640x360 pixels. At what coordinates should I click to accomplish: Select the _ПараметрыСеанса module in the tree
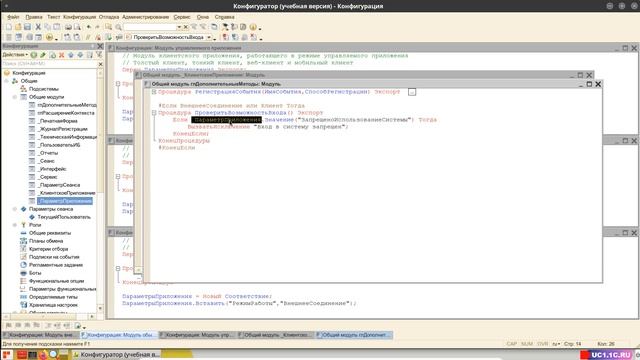(60, 185)
